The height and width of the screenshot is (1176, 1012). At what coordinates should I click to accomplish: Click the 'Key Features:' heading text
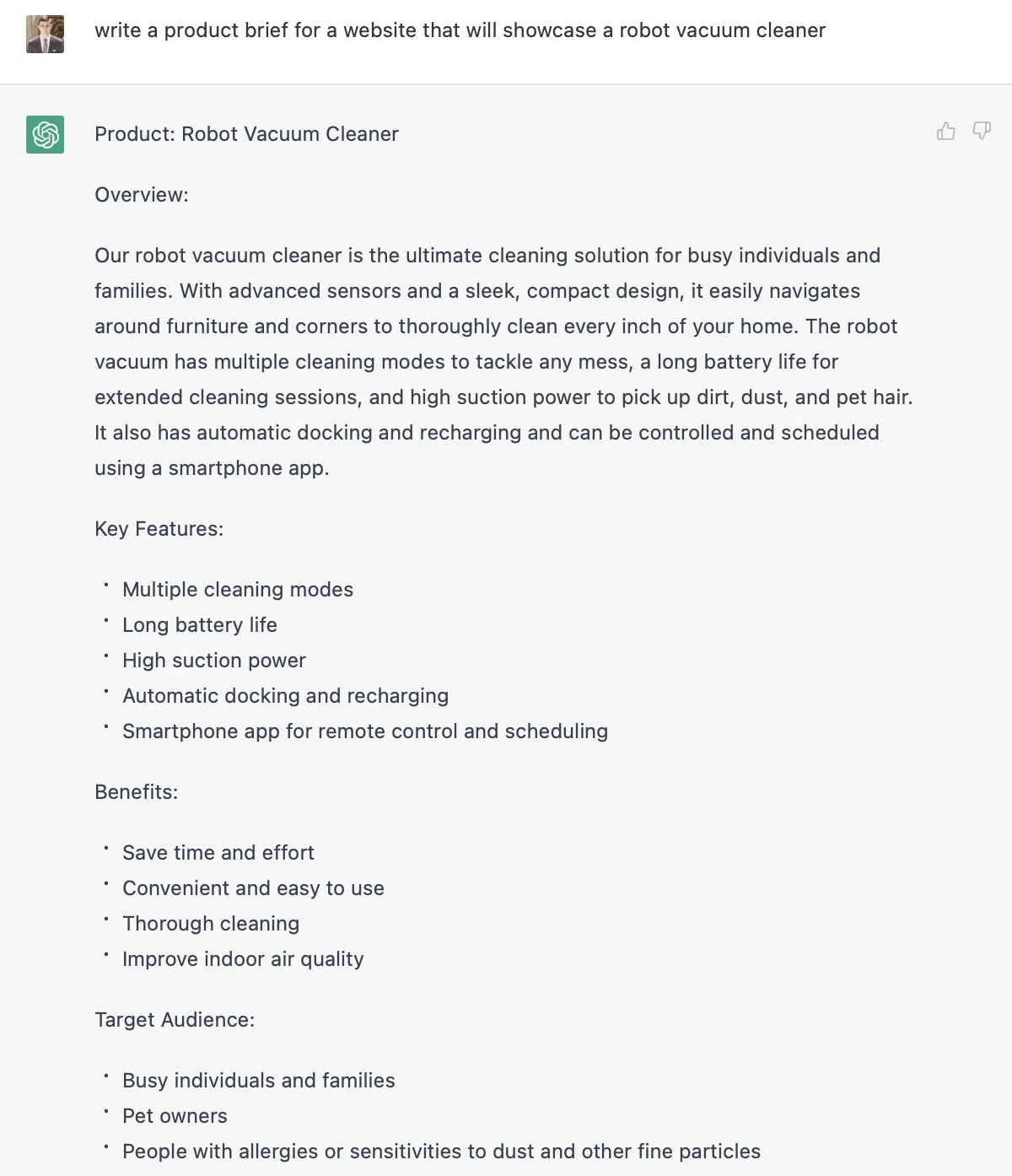click(x=159, y=529)
